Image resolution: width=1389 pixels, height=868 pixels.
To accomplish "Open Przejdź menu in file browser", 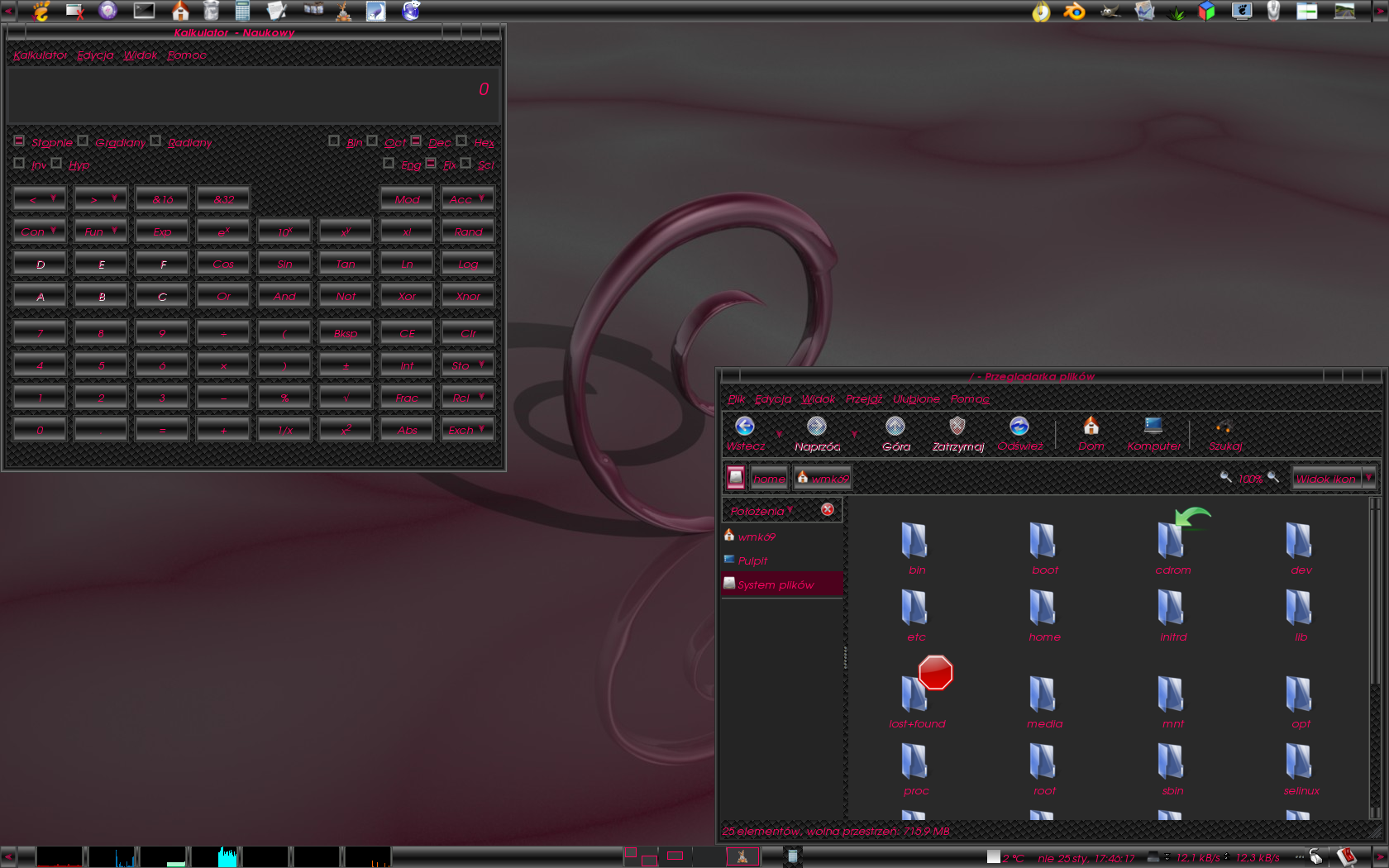I will coord(863,399).
